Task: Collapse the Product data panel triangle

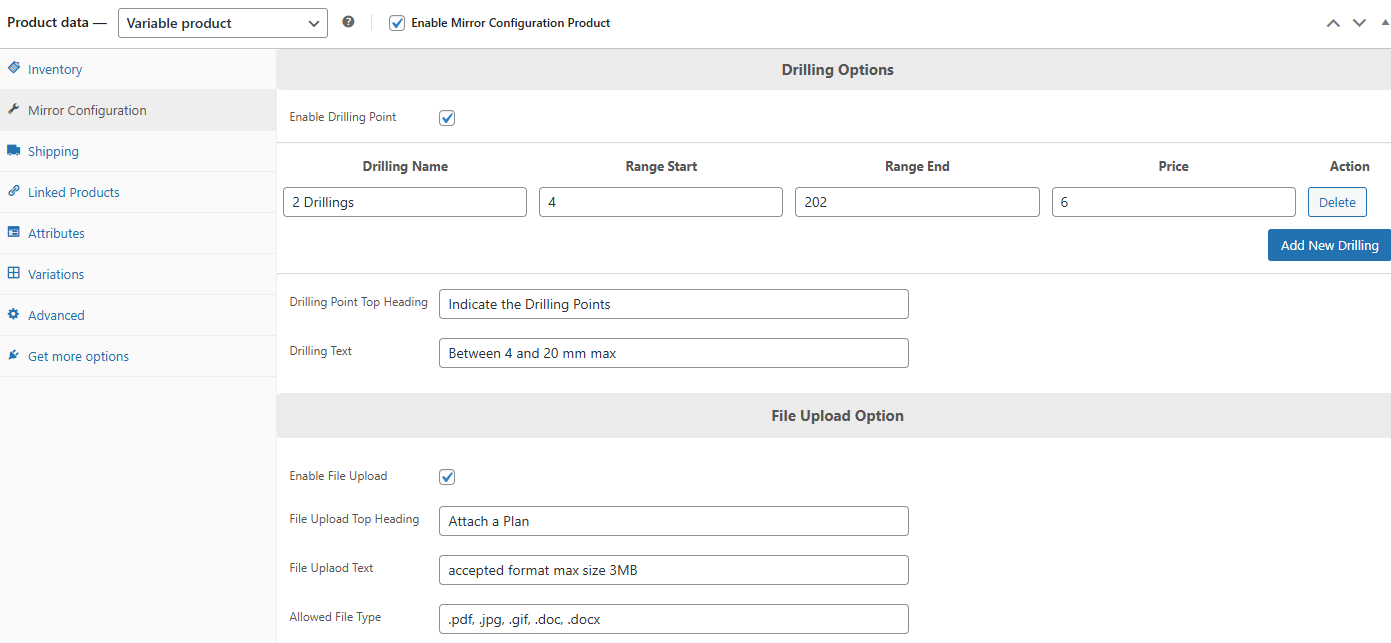Action: click(1385, 22)
